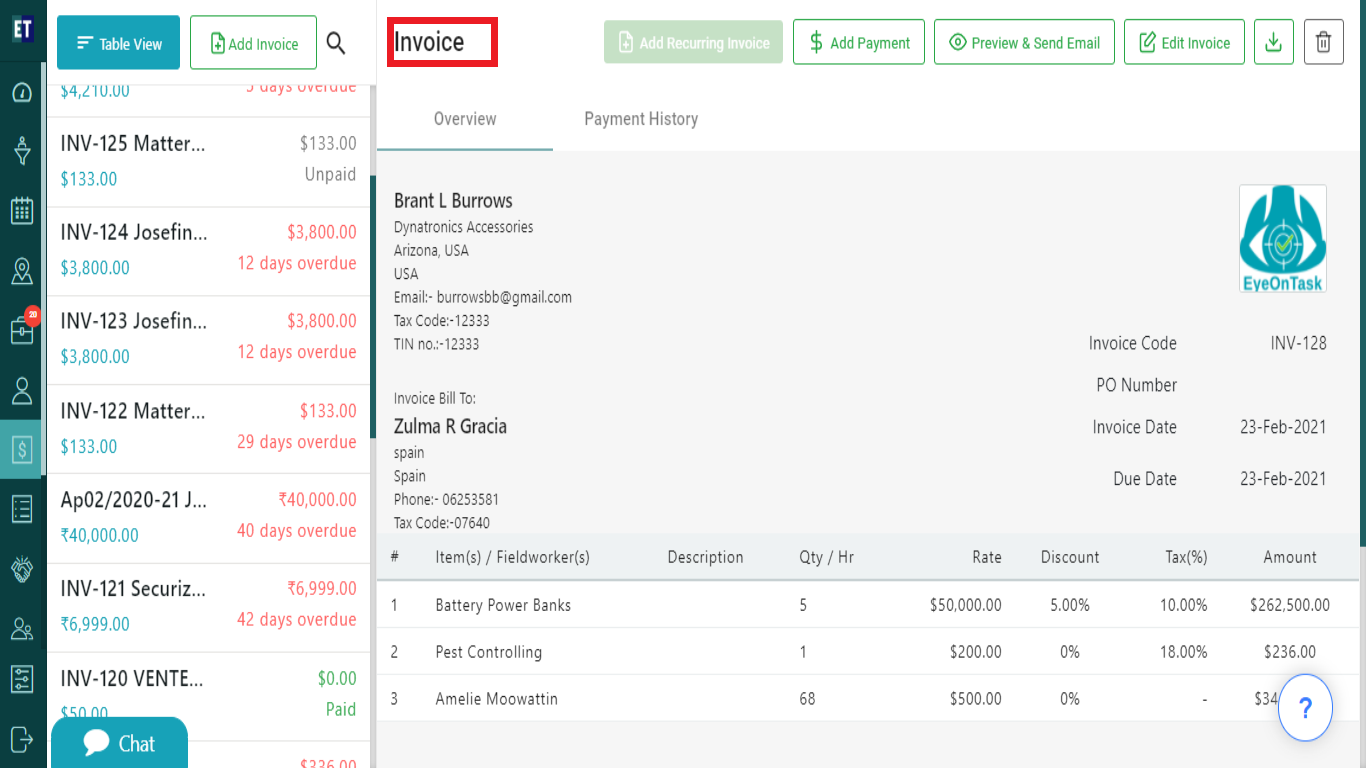Click the Amelie Moowattin fieldworker row
The image size is (1366, 768).
click(x=867, y=699)
